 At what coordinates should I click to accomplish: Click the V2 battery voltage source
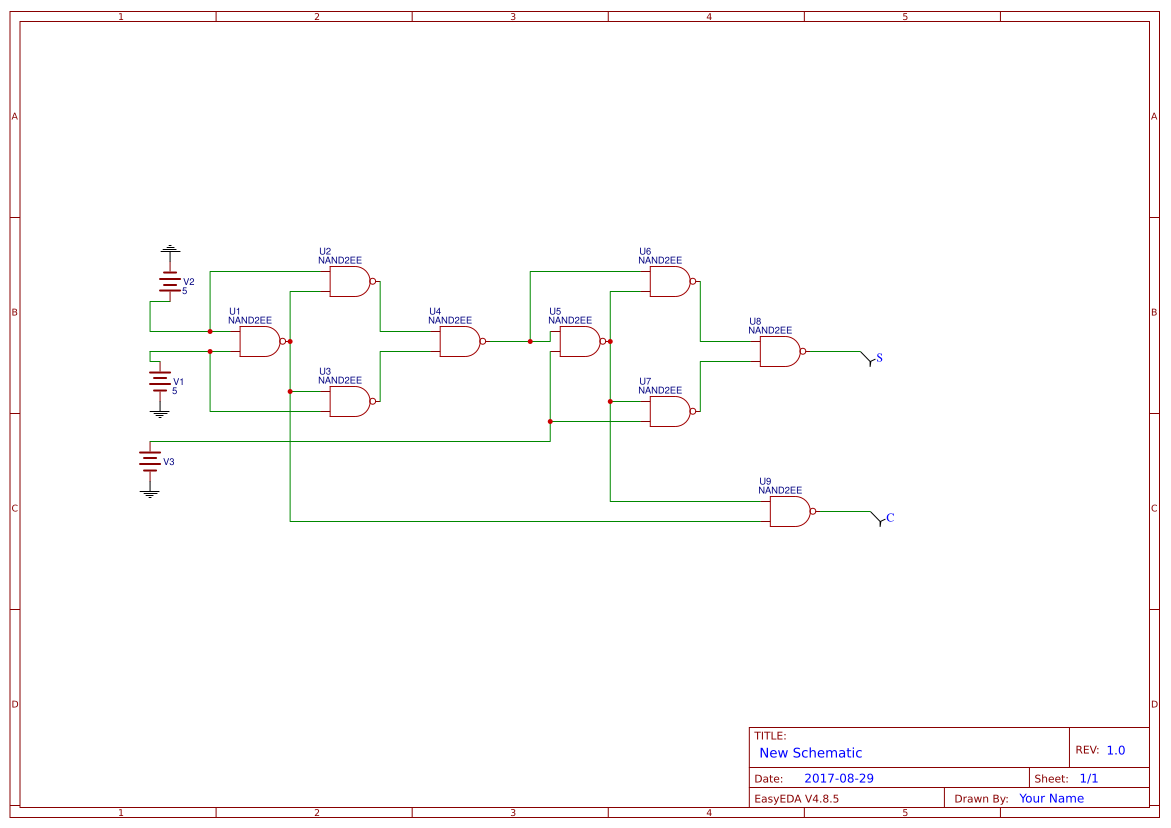click(170, 282)
